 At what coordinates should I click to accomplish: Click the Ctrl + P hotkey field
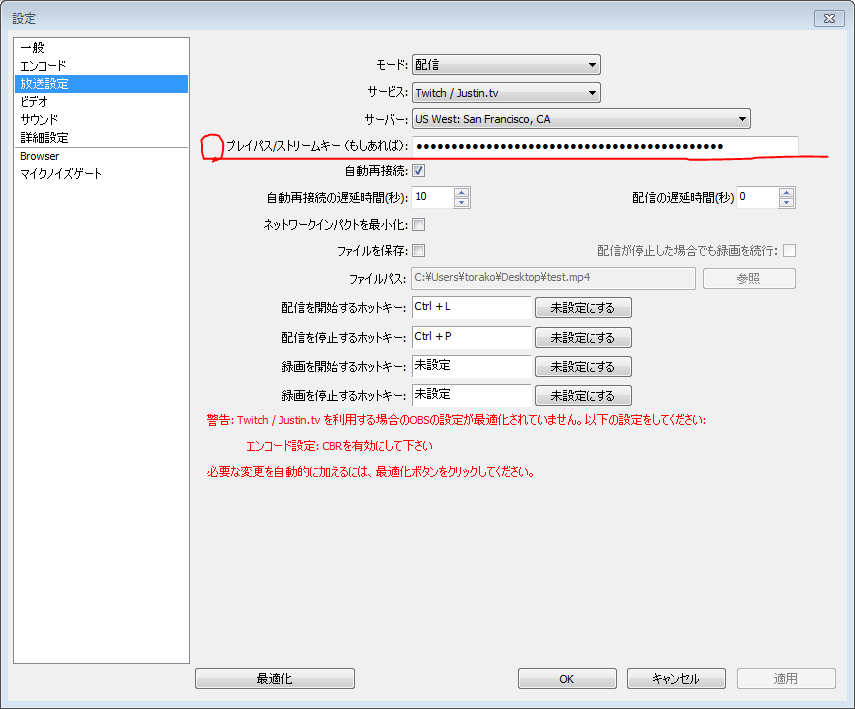pyautogui.click(x=470, y=337)
